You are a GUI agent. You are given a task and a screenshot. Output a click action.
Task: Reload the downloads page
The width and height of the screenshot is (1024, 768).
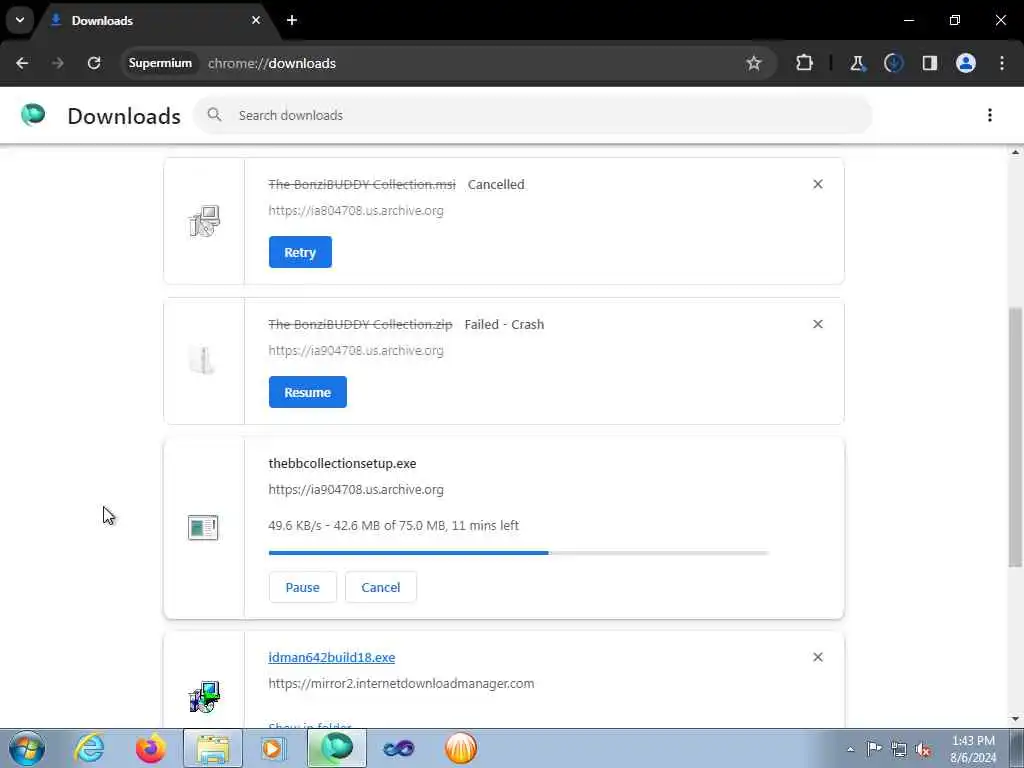[94, 63]
